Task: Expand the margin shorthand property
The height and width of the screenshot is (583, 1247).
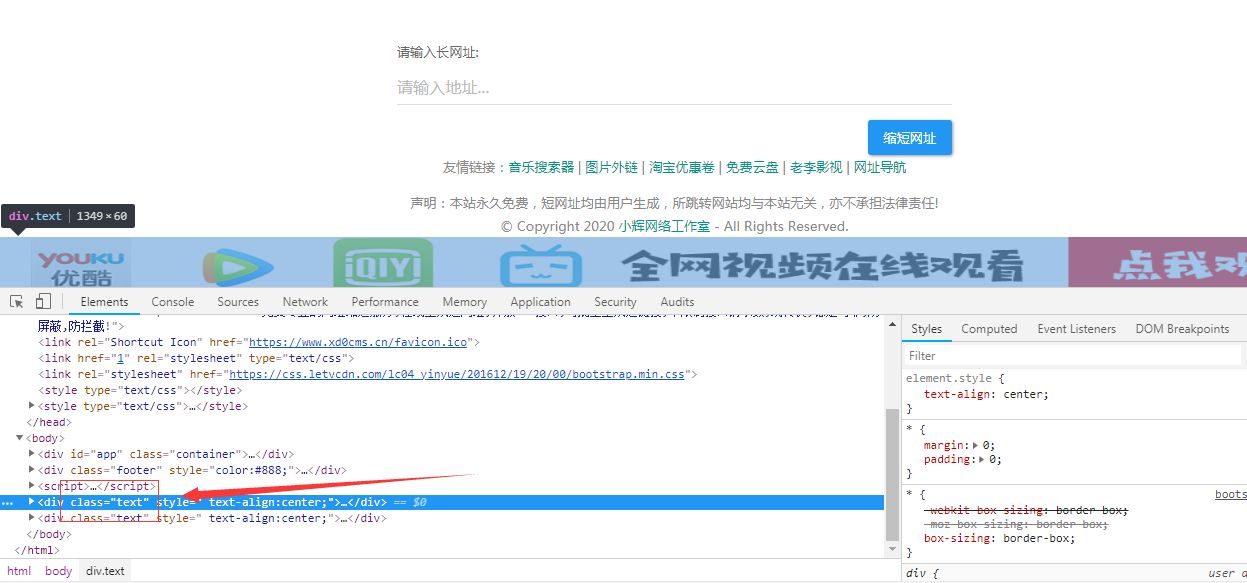Action: click(x=976, y=445)
